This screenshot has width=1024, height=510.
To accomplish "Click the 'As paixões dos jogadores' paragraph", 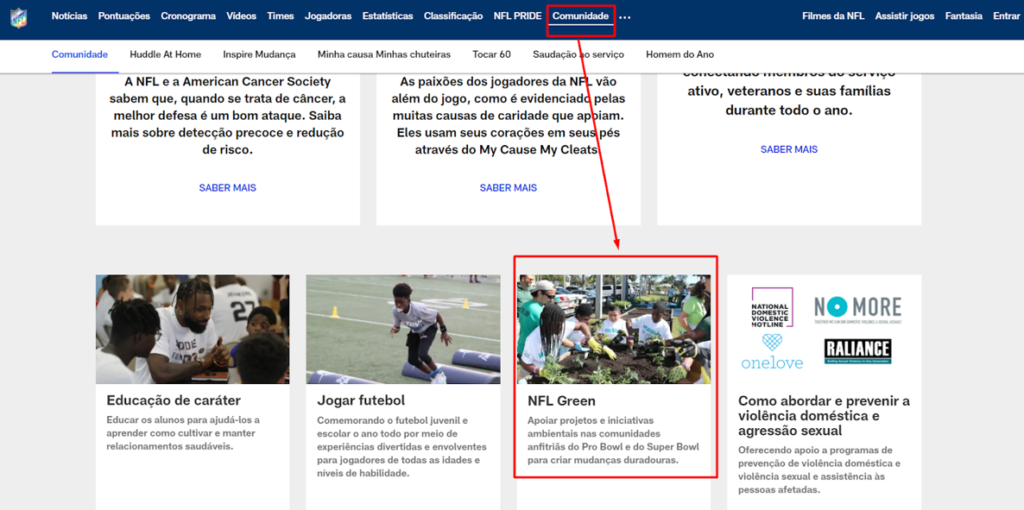I will point(508,116).
